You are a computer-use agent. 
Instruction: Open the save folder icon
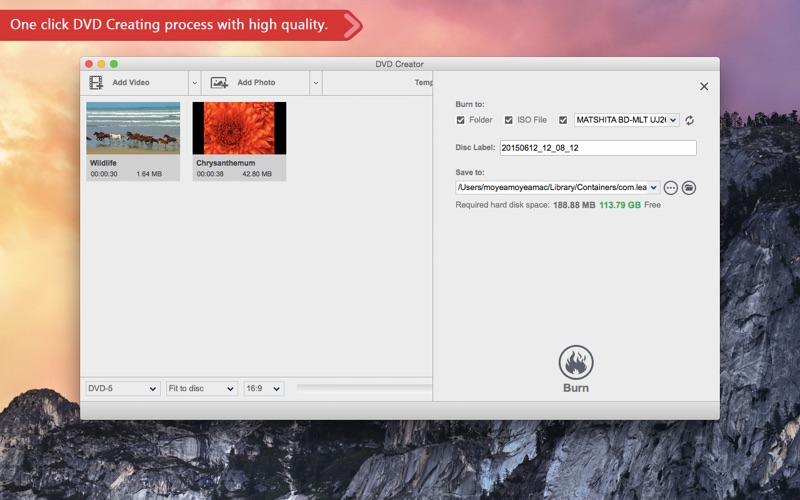(x=689, y=188)
